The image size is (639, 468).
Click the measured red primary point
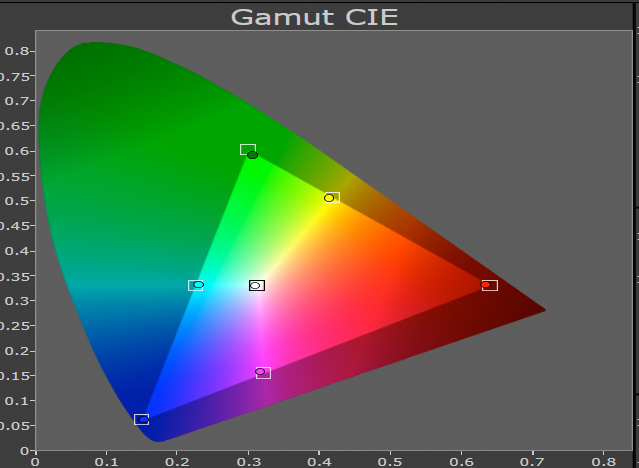485,285
